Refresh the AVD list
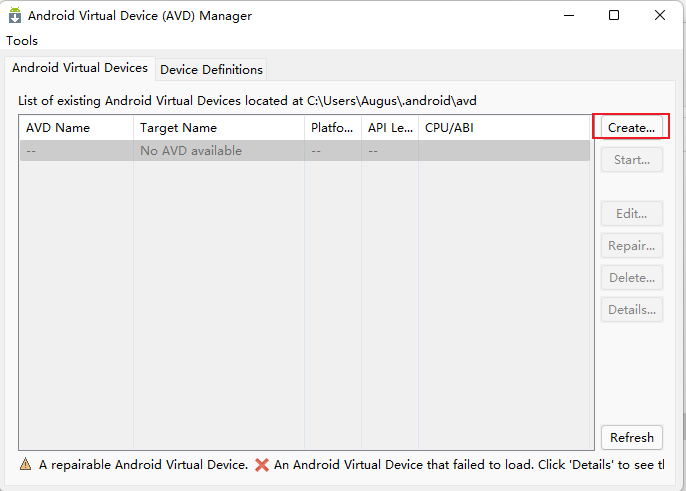The height and width of the screenshot is (491, 686). pos(631,437)
